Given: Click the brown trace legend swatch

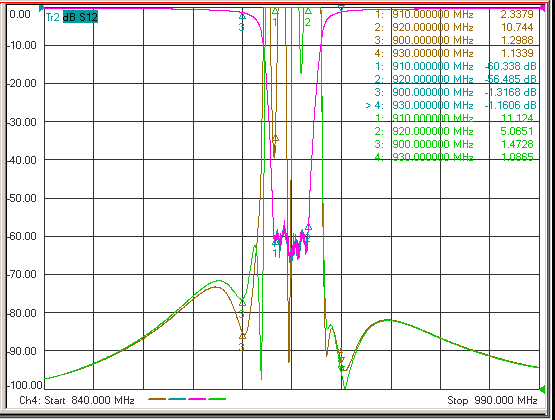Looking at the screenshot, I should click(157, 399).
